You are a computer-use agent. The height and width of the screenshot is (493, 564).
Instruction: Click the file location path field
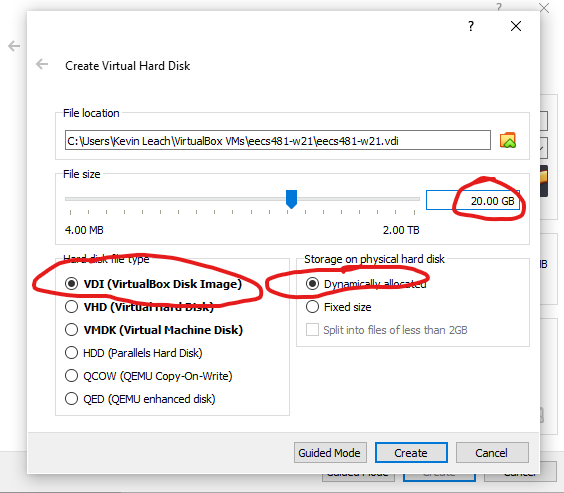pyautogui.click(x=278, y=140)
